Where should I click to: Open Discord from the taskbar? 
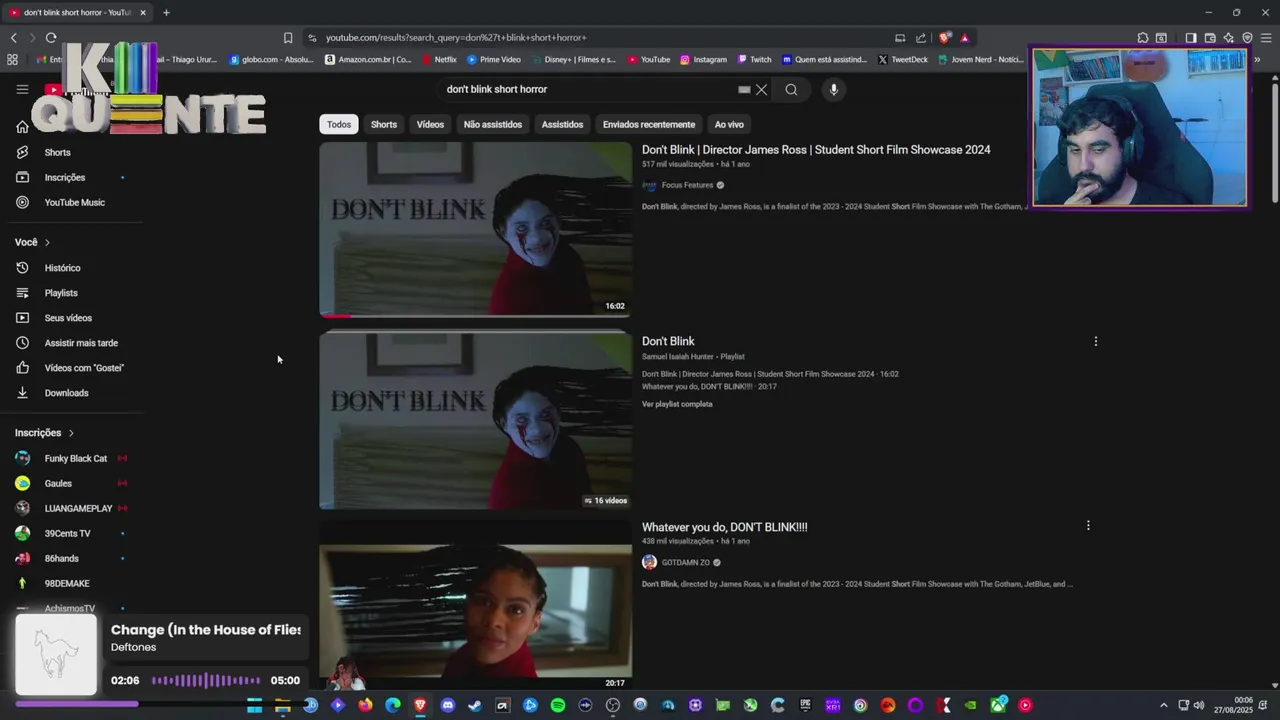click(447, 705)
